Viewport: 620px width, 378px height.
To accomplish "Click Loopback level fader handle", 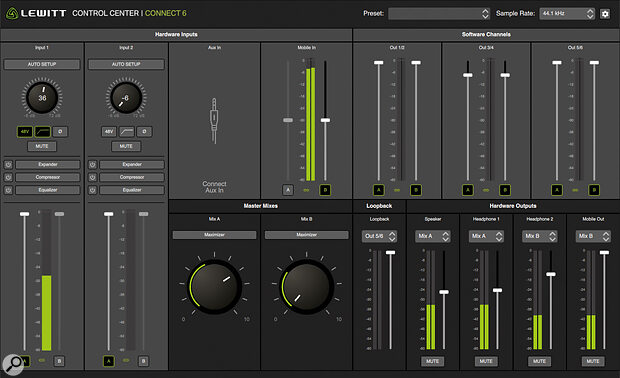I will 390,252.
